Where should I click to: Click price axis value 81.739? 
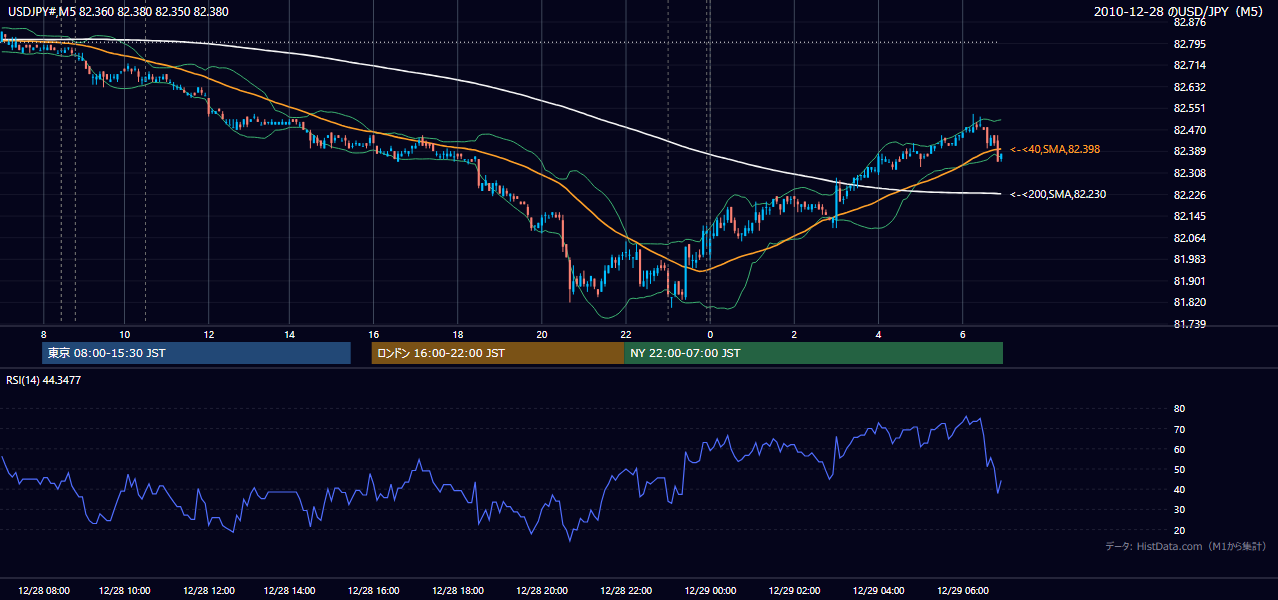[1189, 324]
